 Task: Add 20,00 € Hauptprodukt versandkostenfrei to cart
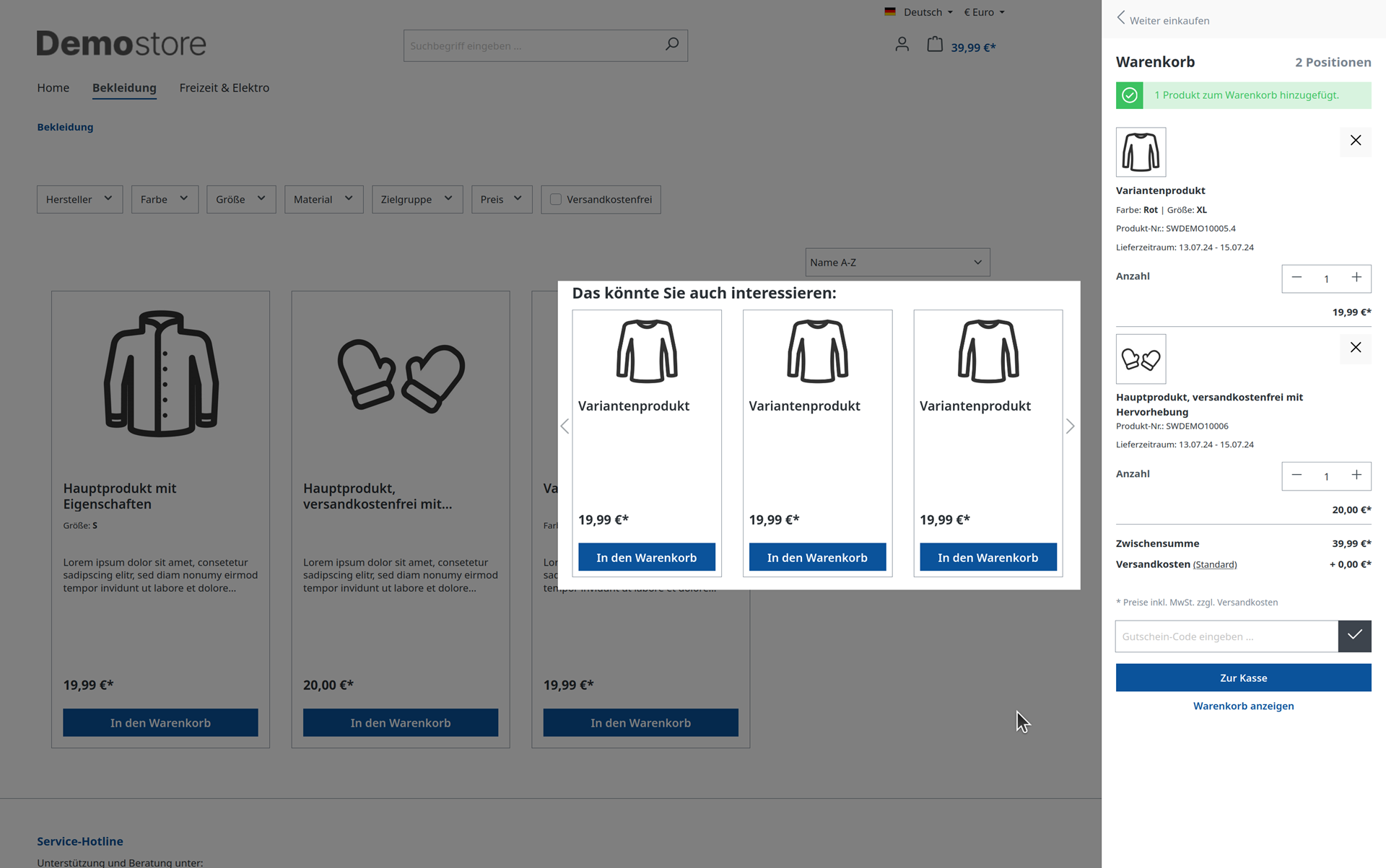click(401, 722)
